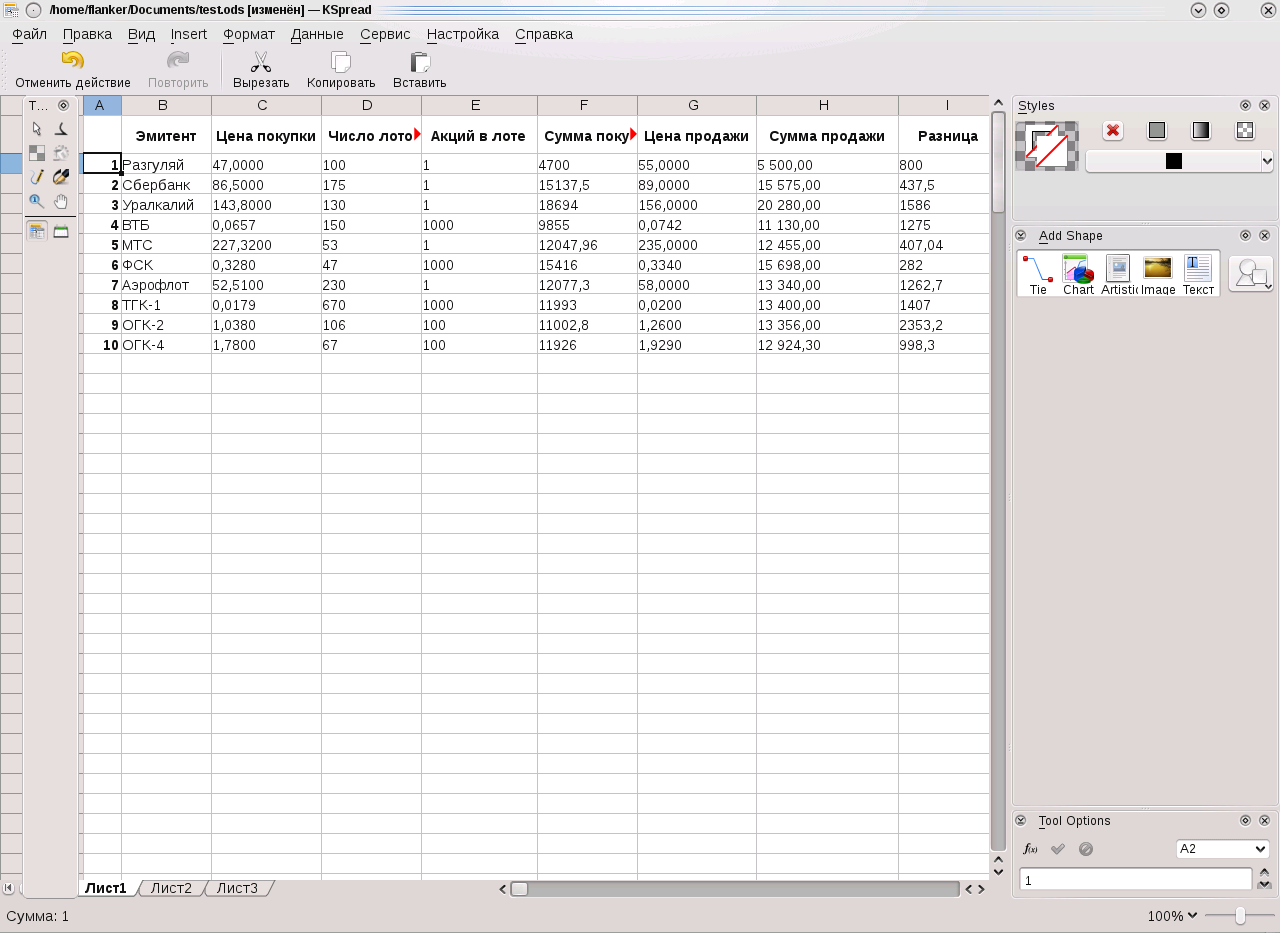Click the Paste (Вставить) toolbar icon
1280x933 pixels.
[420, 62]
